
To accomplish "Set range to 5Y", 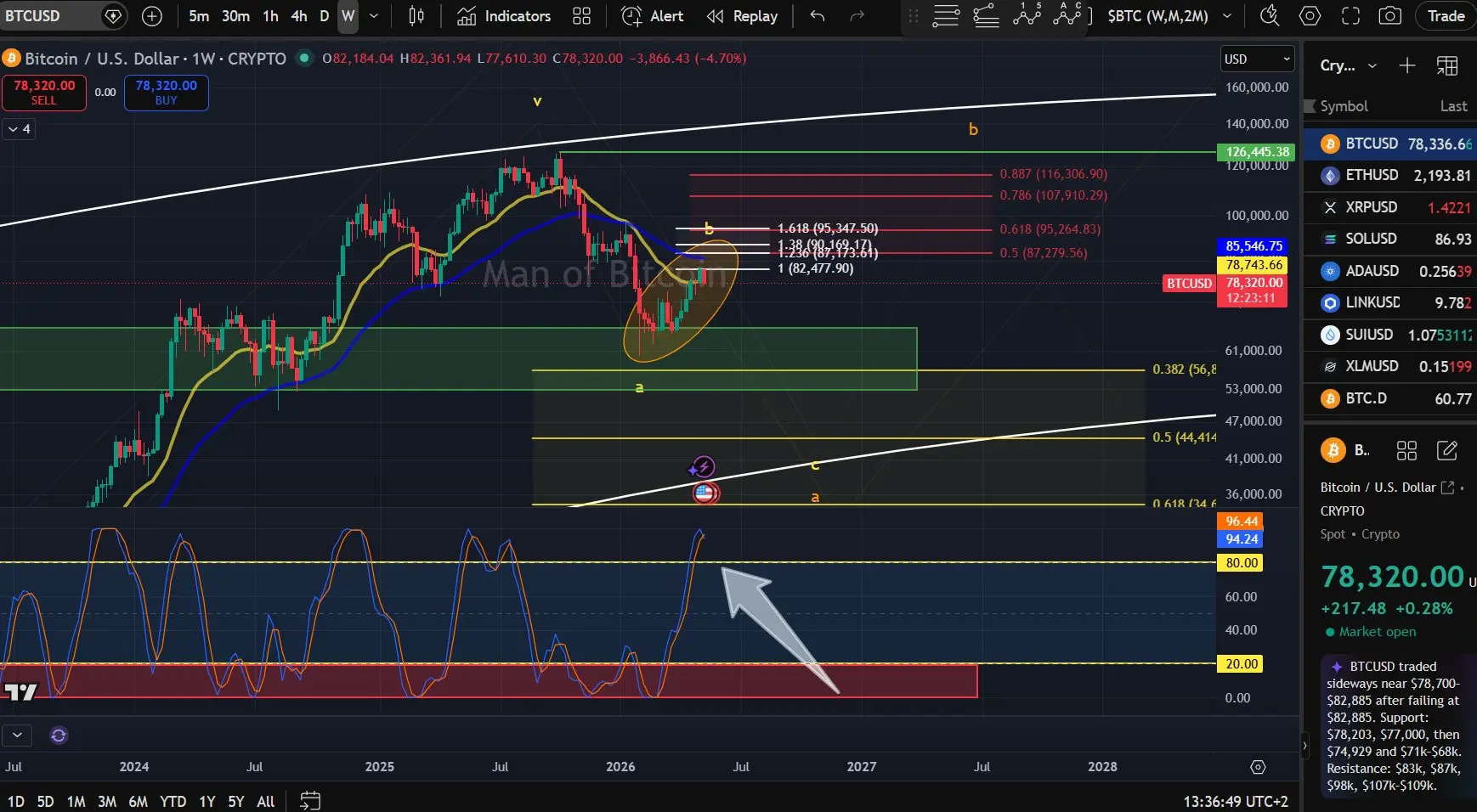I will tap(235, 801).
